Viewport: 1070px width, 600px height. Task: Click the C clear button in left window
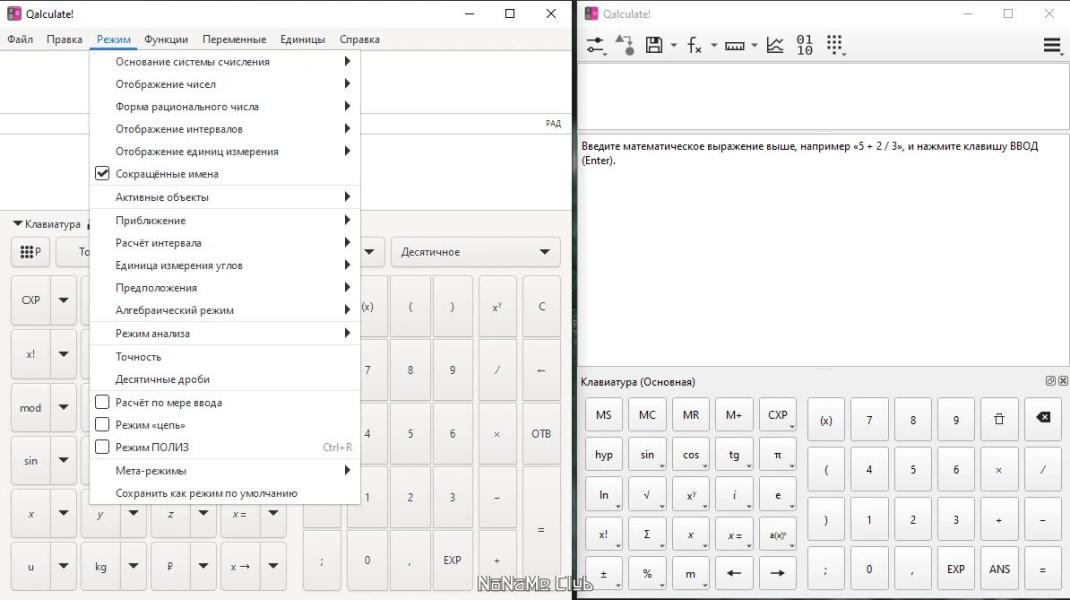point(541,306)
